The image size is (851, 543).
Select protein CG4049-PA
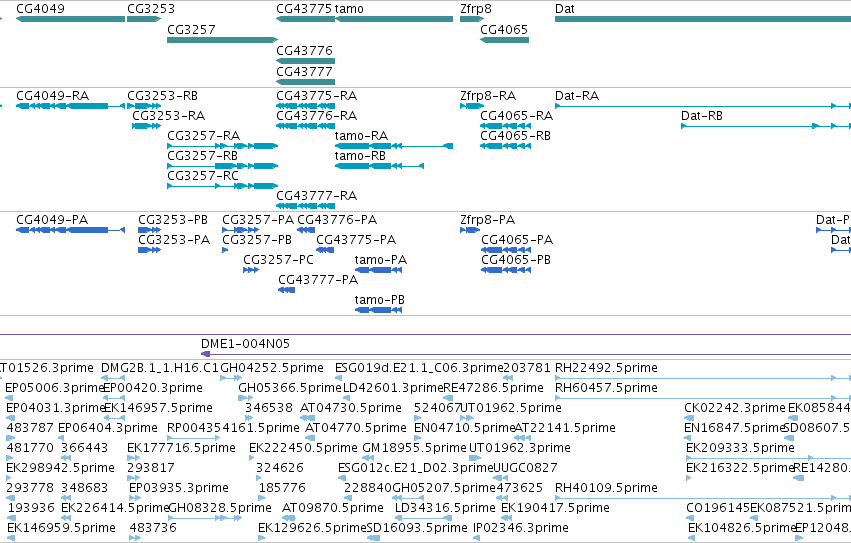pos(52,220)
